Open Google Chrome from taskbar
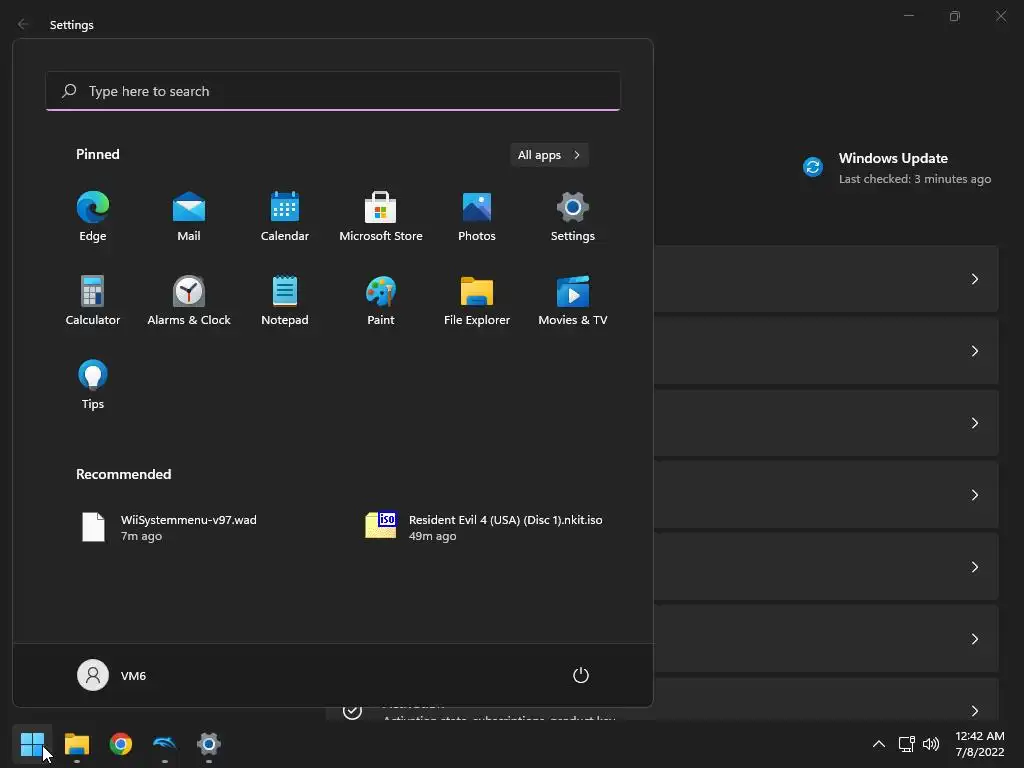1024x768 pixels. click(121, 744)
